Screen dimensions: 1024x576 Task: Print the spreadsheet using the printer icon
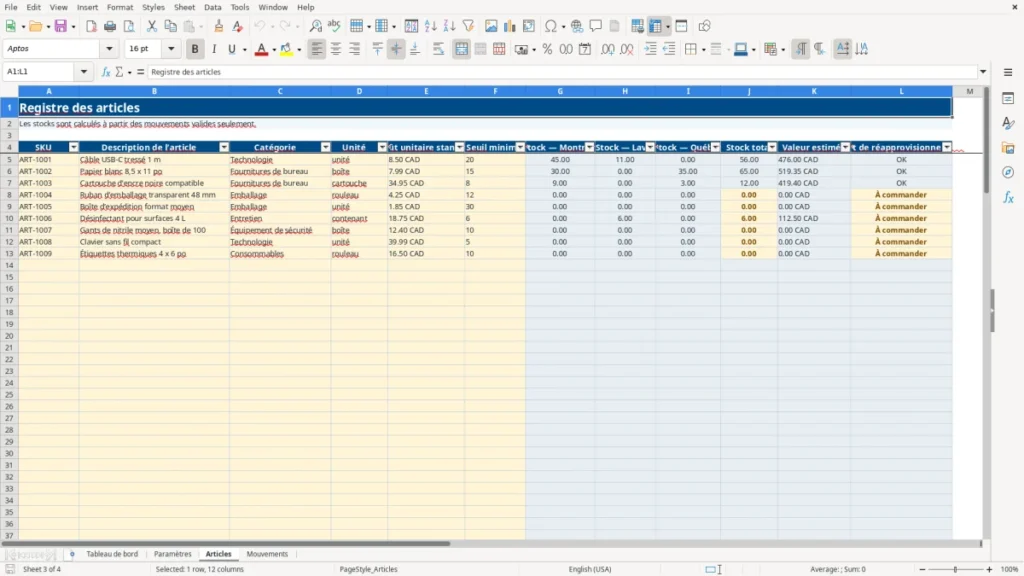110,26
